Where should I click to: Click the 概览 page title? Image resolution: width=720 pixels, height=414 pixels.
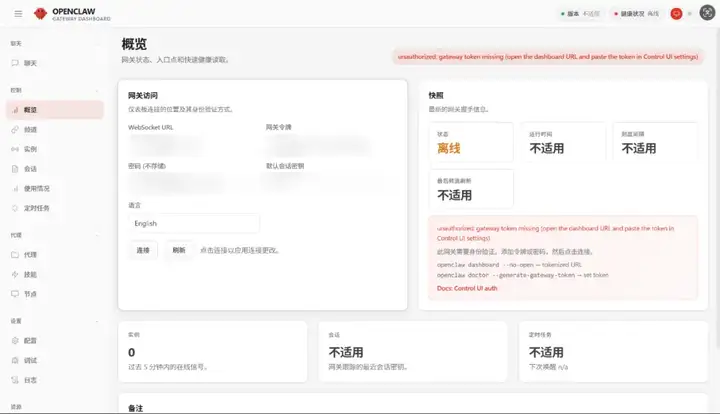pyautogui.click(x=134, y=44)
